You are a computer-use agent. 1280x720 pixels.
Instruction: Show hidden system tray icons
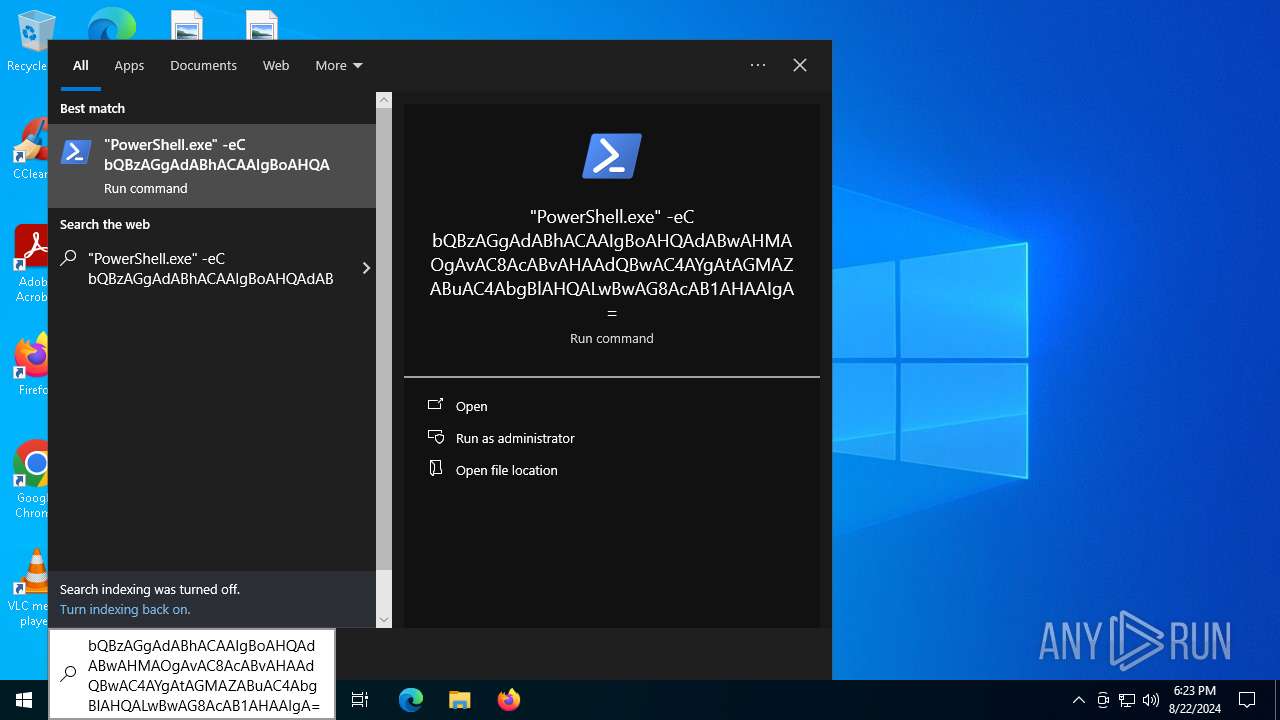1078,700
